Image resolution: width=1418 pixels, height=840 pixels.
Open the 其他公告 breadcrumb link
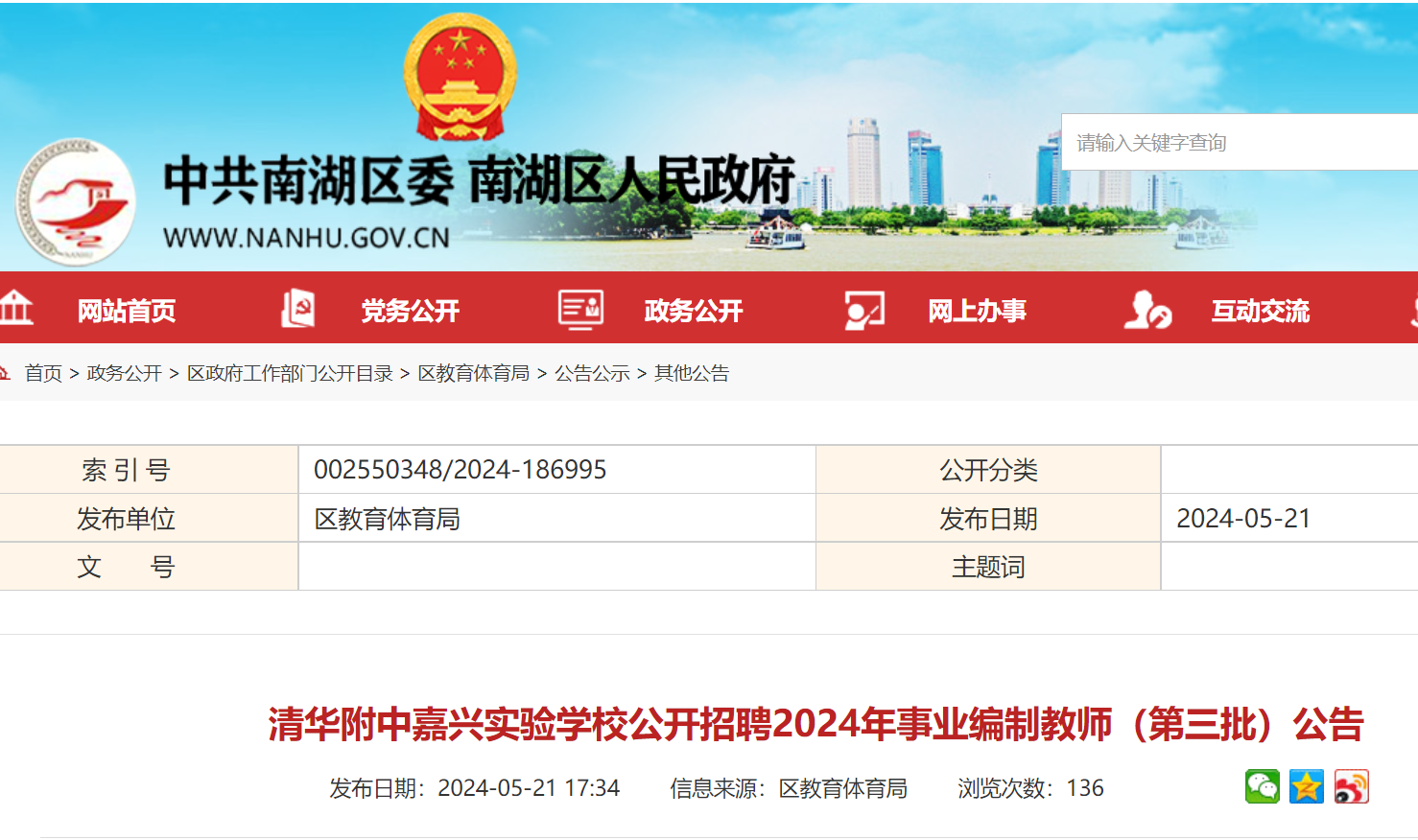pos(692,373)
